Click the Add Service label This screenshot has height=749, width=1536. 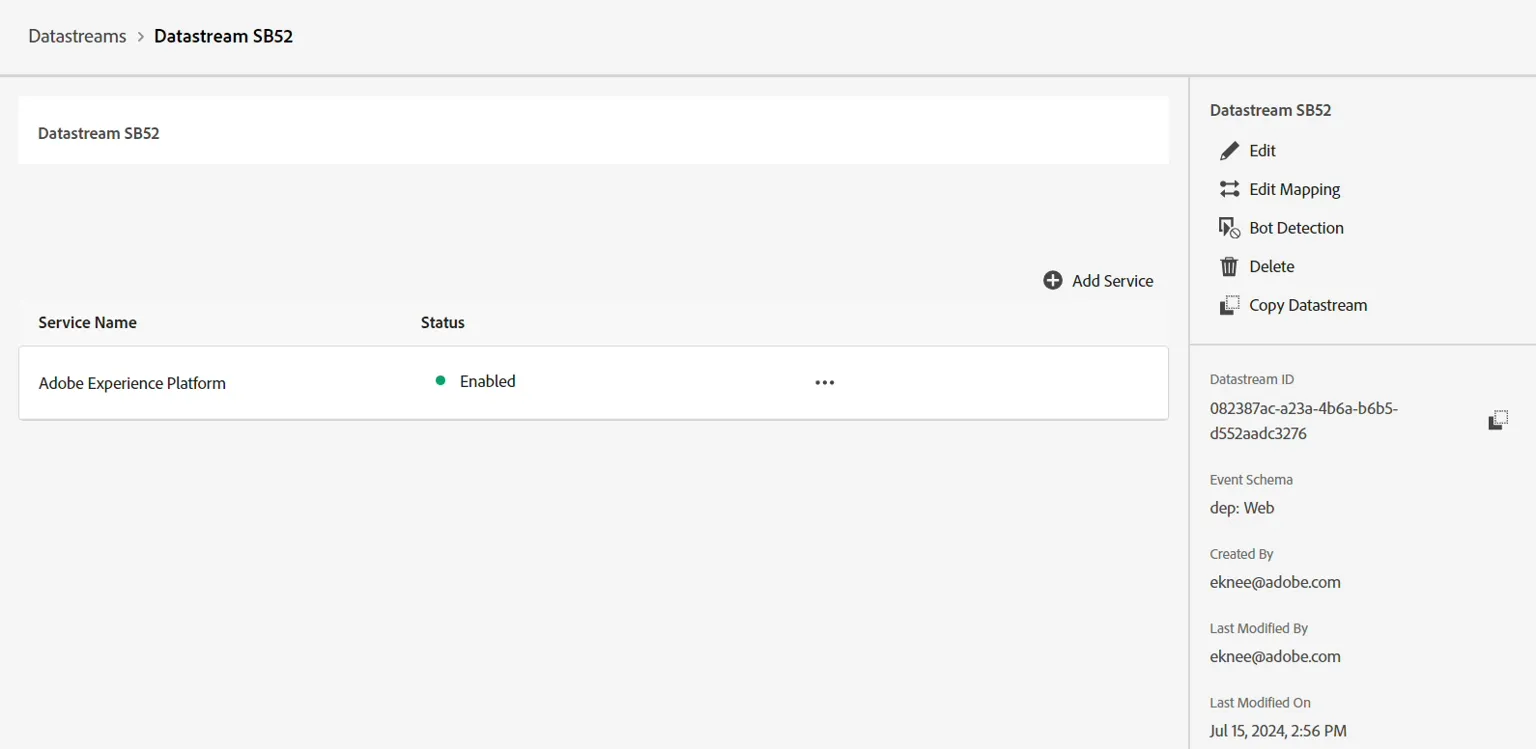[1112, 281]
